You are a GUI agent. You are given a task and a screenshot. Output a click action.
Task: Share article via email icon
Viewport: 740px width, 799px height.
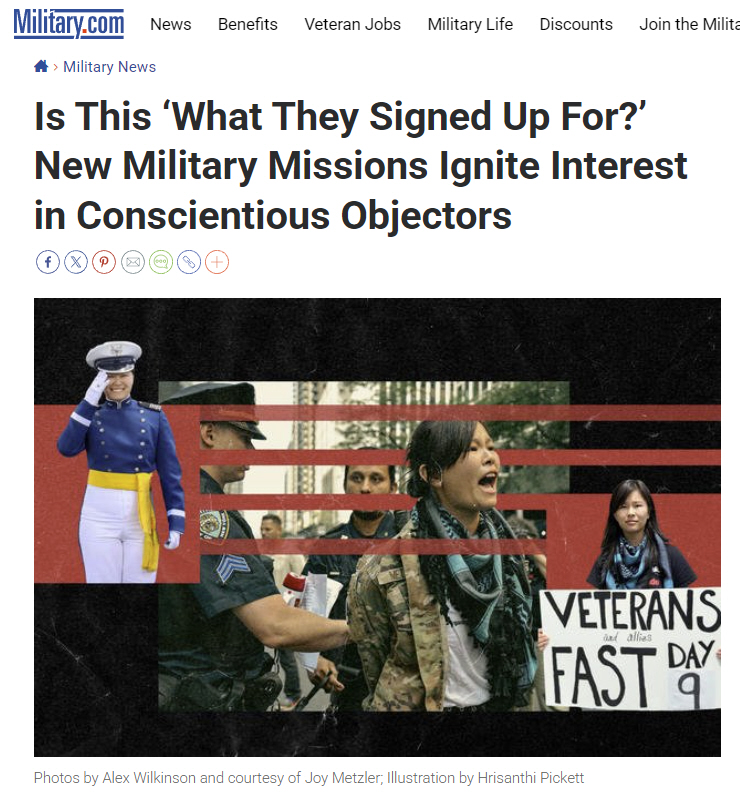pyautogui.click(x=133, y=262)
